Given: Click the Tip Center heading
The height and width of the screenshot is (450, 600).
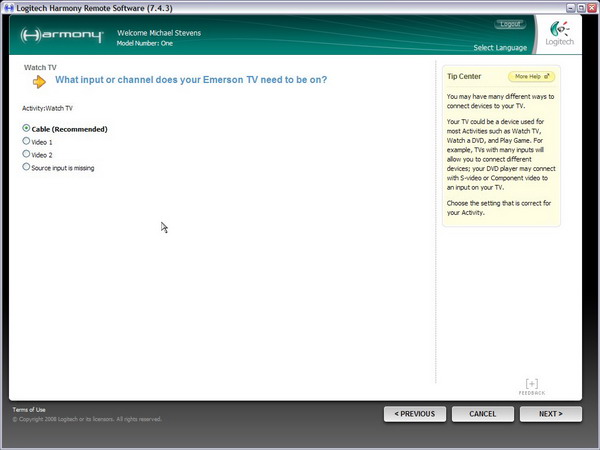Looking at the screenshot, I should point(464,77).
